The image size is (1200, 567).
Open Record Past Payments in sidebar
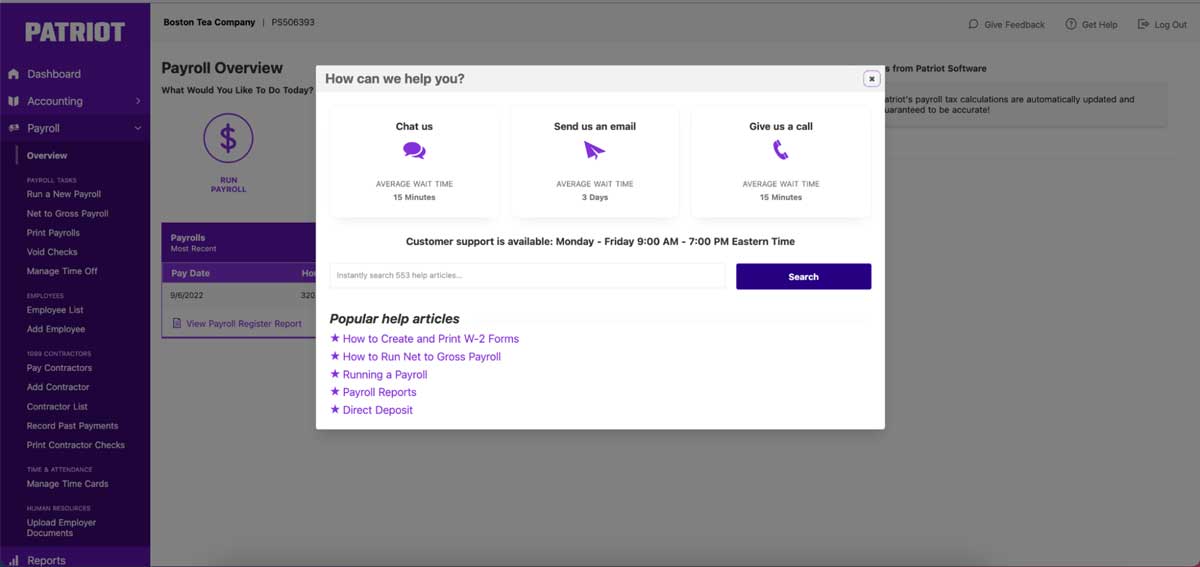tap(72, 426)
